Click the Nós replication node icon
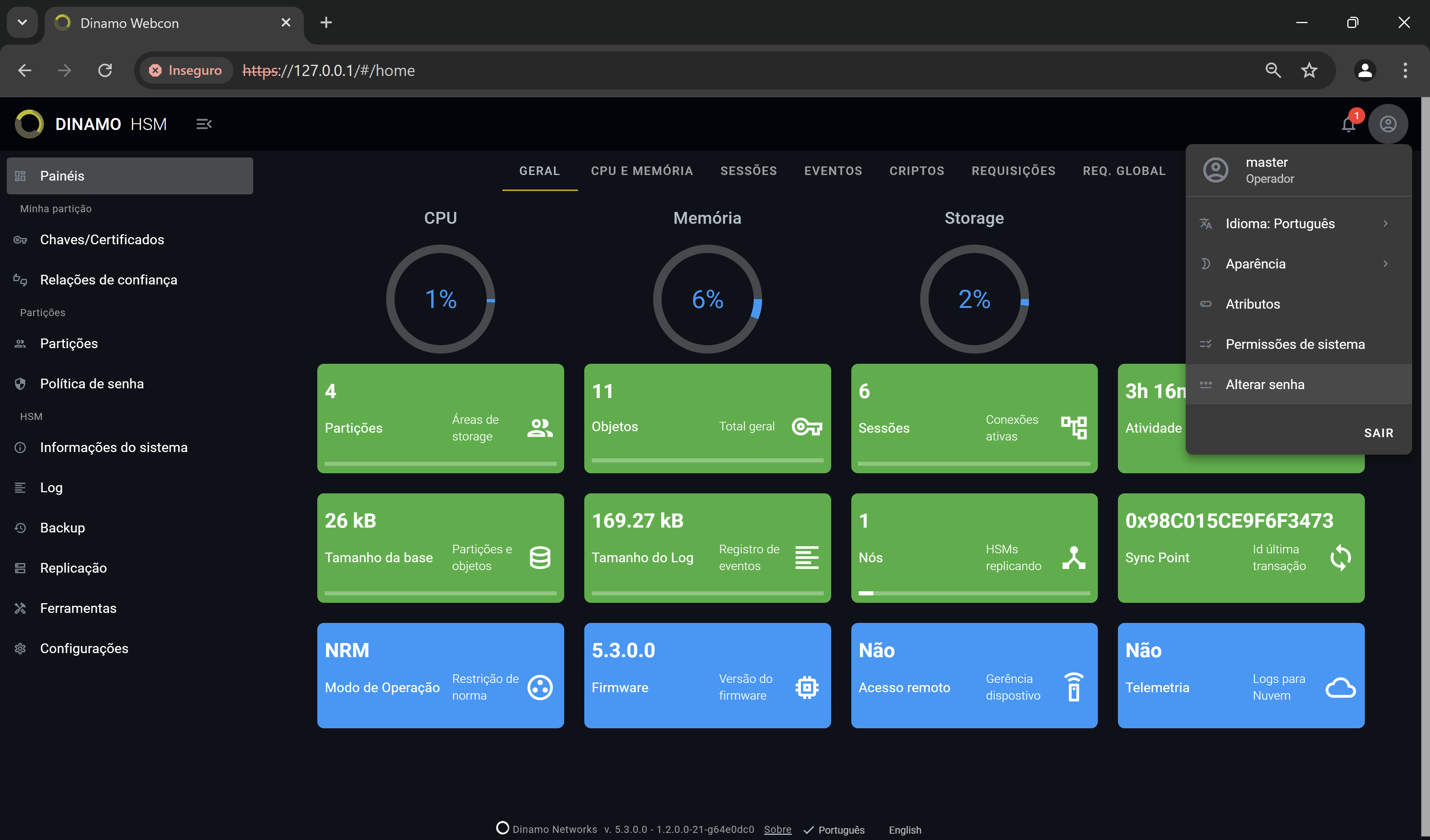 [1074, 557]
